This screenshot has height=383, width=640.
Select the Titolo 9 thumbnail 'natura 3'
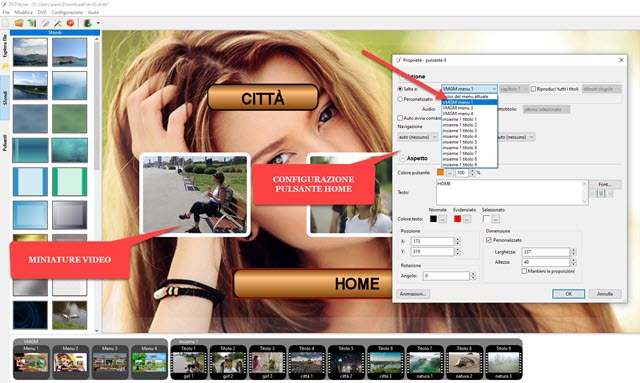coord(503,362)
